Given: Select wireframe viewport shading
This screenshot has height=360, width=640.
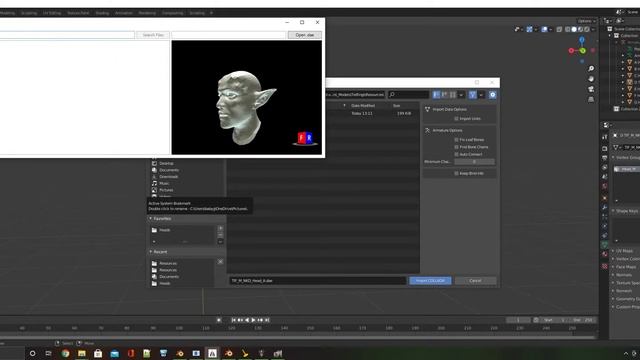Looking at the screenshot, I should pyautogui.click(x=568, y=29).
